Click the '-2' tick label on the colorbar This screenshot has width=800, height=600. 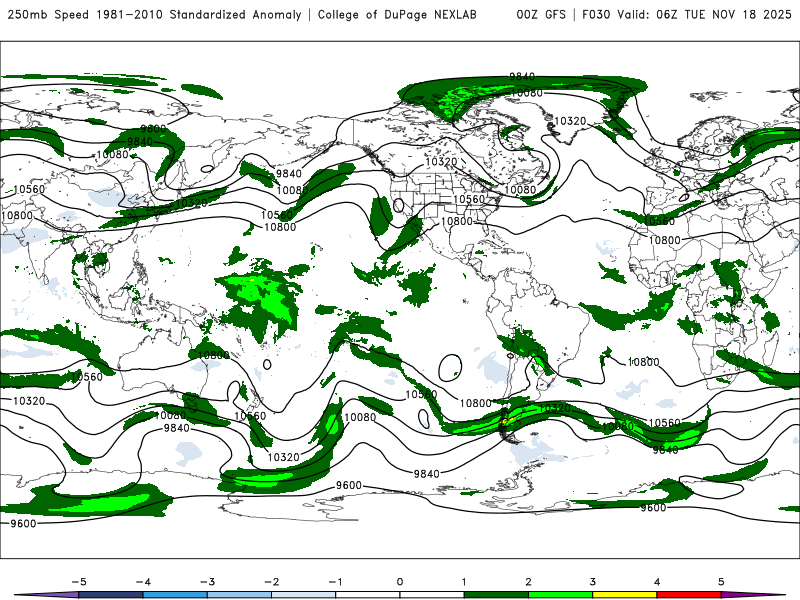click(x=271, y=582)
